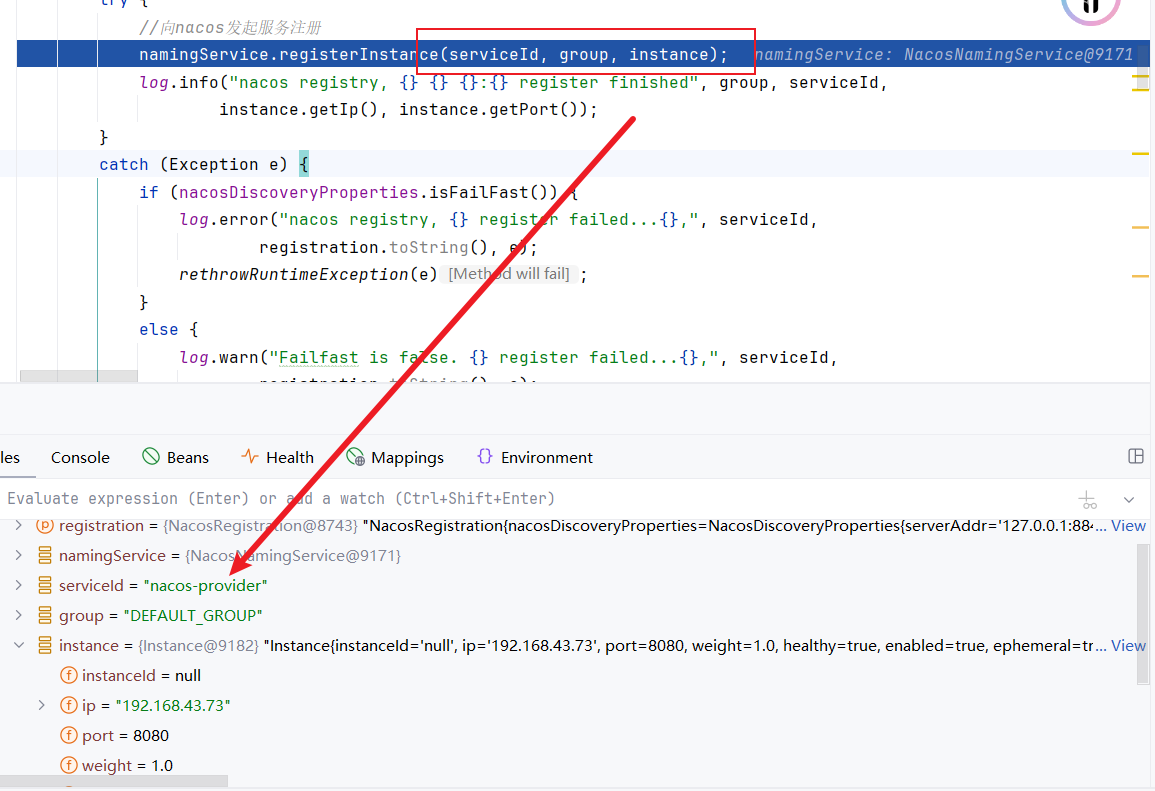Viewport: 1155px width, 791px height.
Task: Expand the serviceId variable node
Action: coord(18,586)
